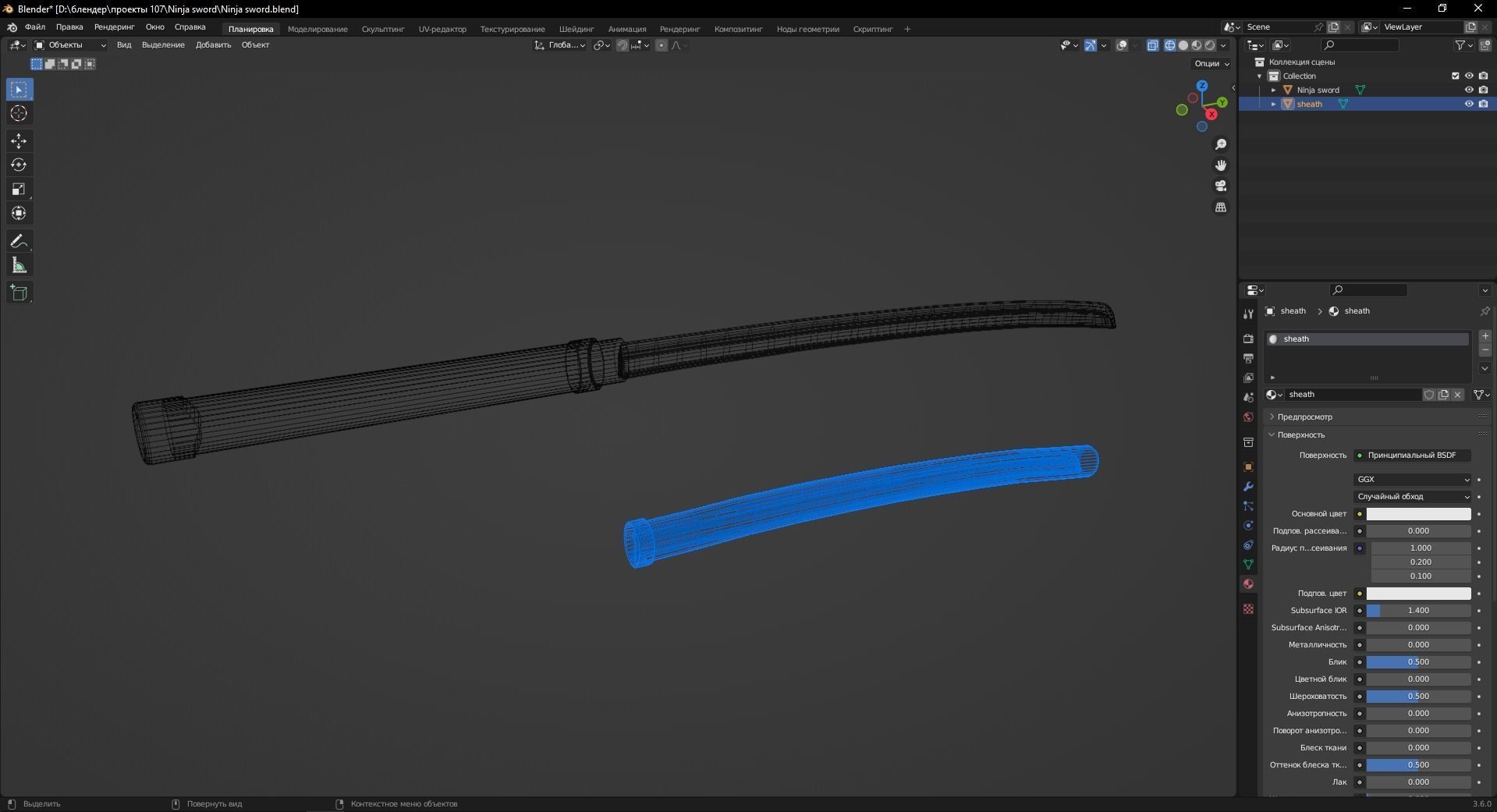Screen dimensions: 1497x812
Task: Switch to Solid viewport shading
Action: pyautogui.click(x=1183, y=45)
